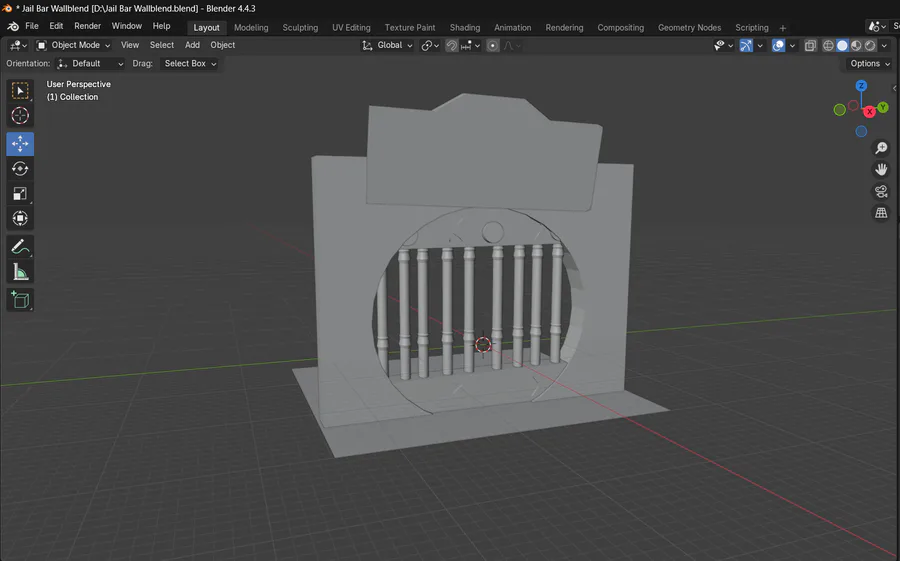This screenshot has width=900, height=561.
Task: Click the green Y axis gizmo circle
Action: coord(883,107)
